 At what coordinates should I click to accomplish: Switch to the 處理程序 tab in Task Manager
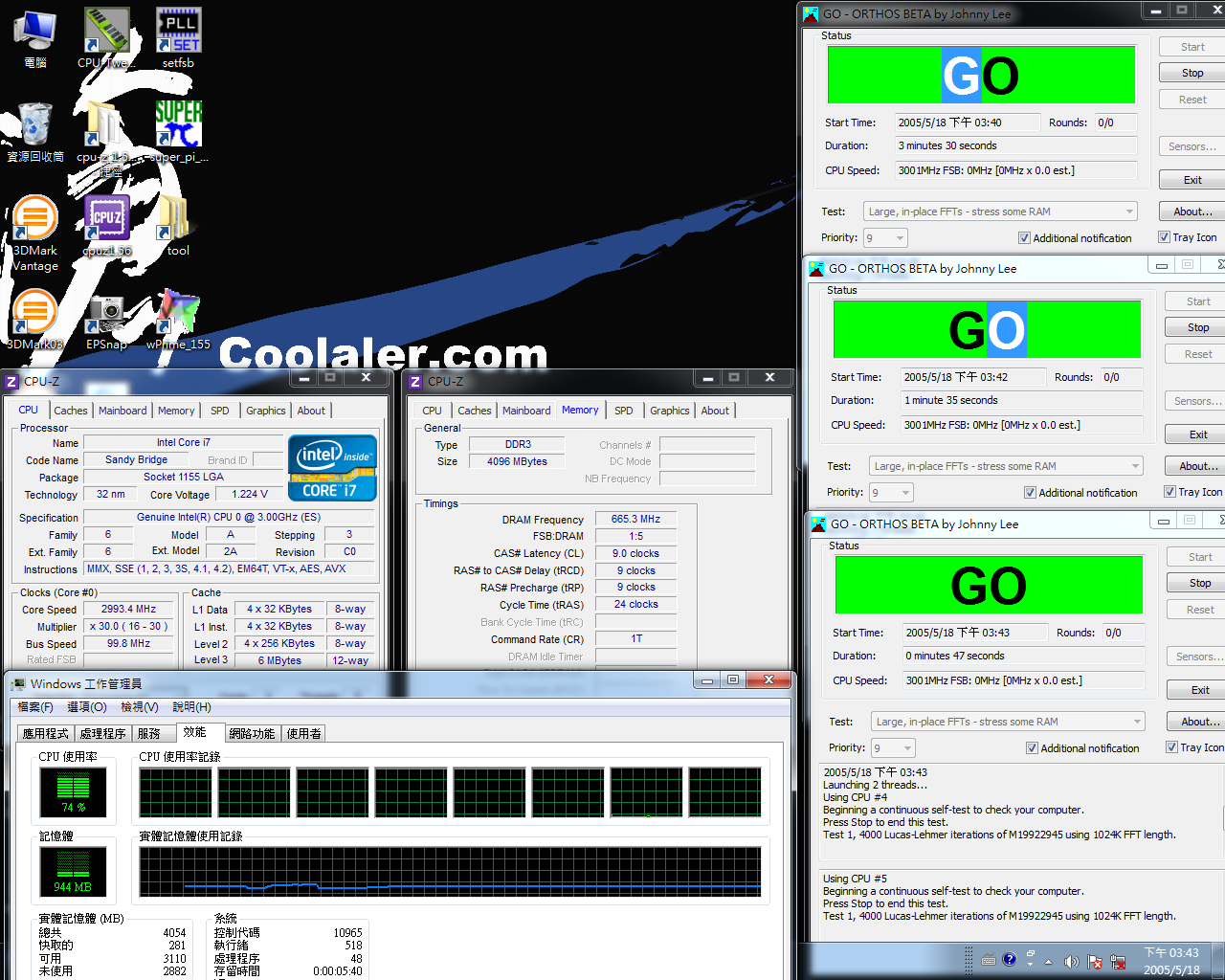[x=103, y=733]
